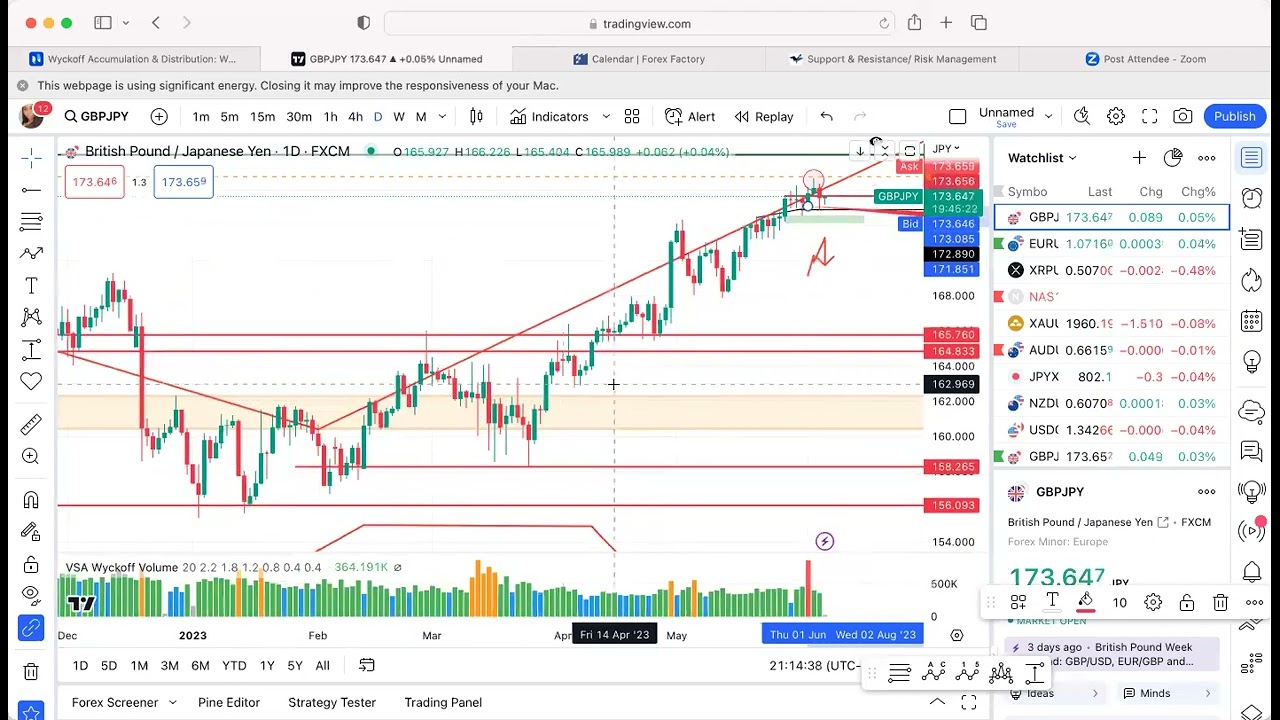Open the GBPJPY symbol search field

95,117
